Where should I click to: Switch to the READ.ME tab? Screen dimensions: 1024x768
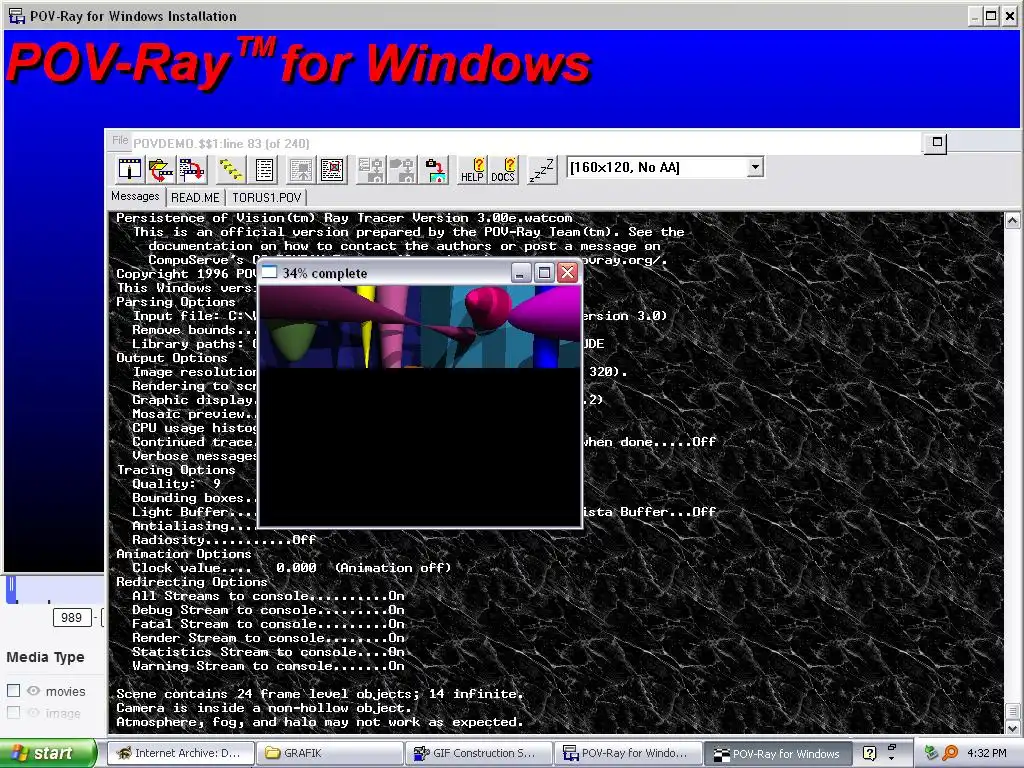point(195,197)
